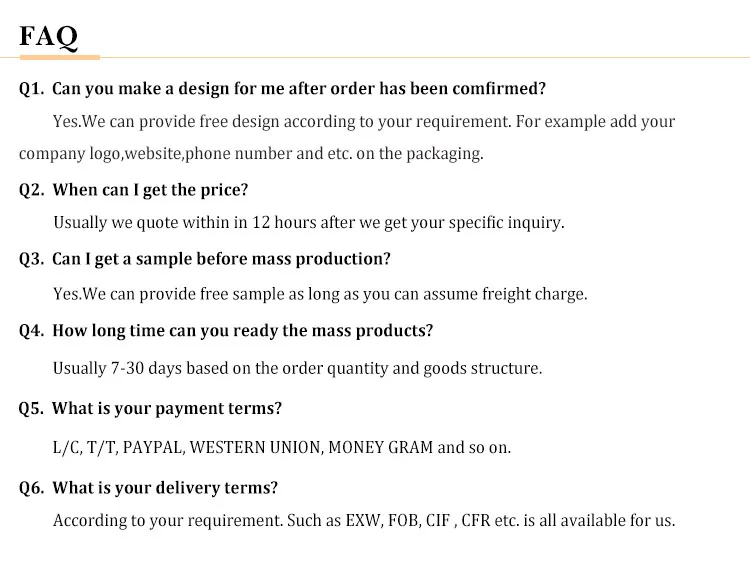Select Q3 sample before mass production
Viewport: 750px width, 563px height.
[x=221, y=259]
